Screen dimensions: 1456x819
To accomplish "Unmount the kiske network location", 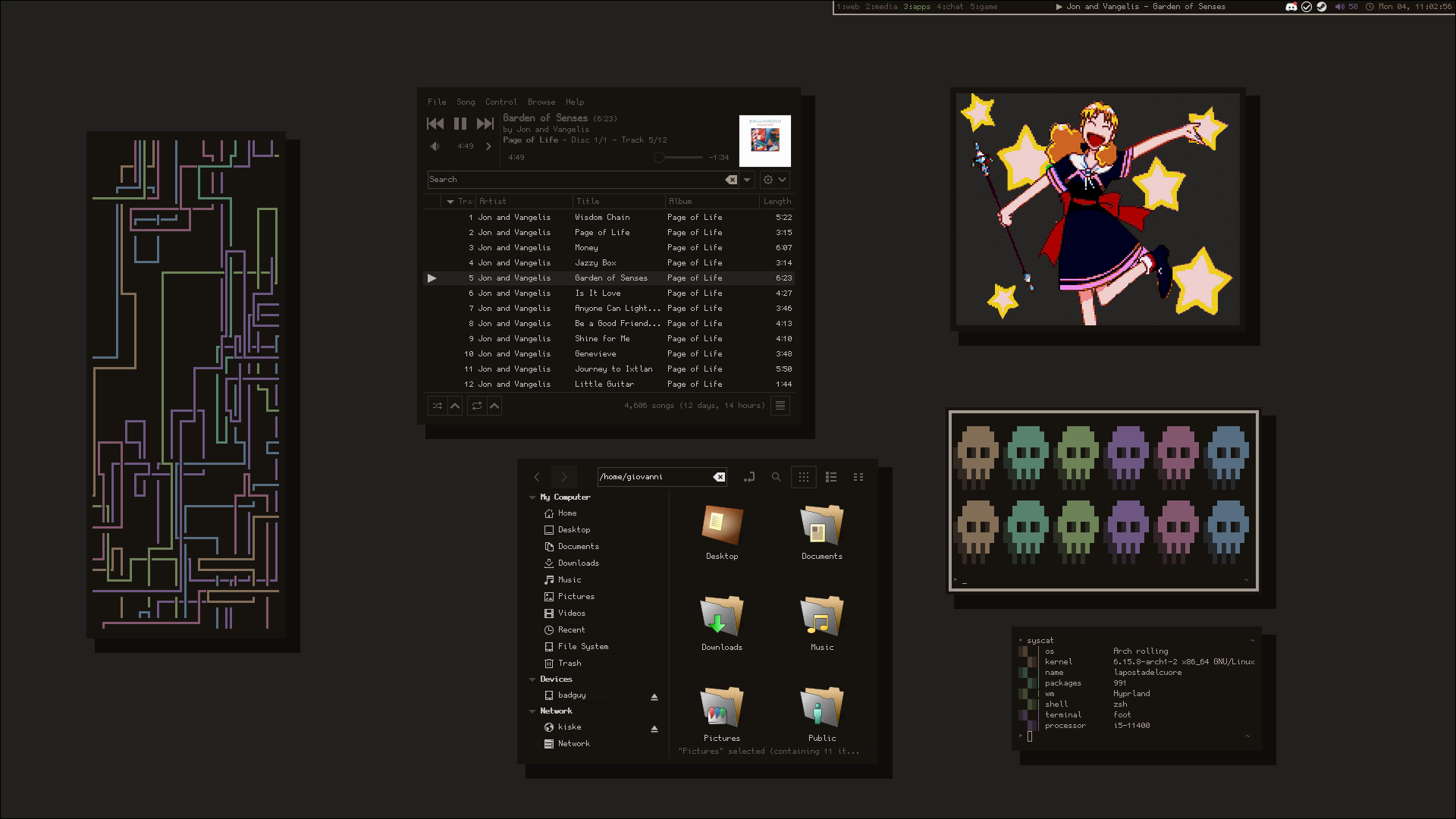I will click(654, 729).
